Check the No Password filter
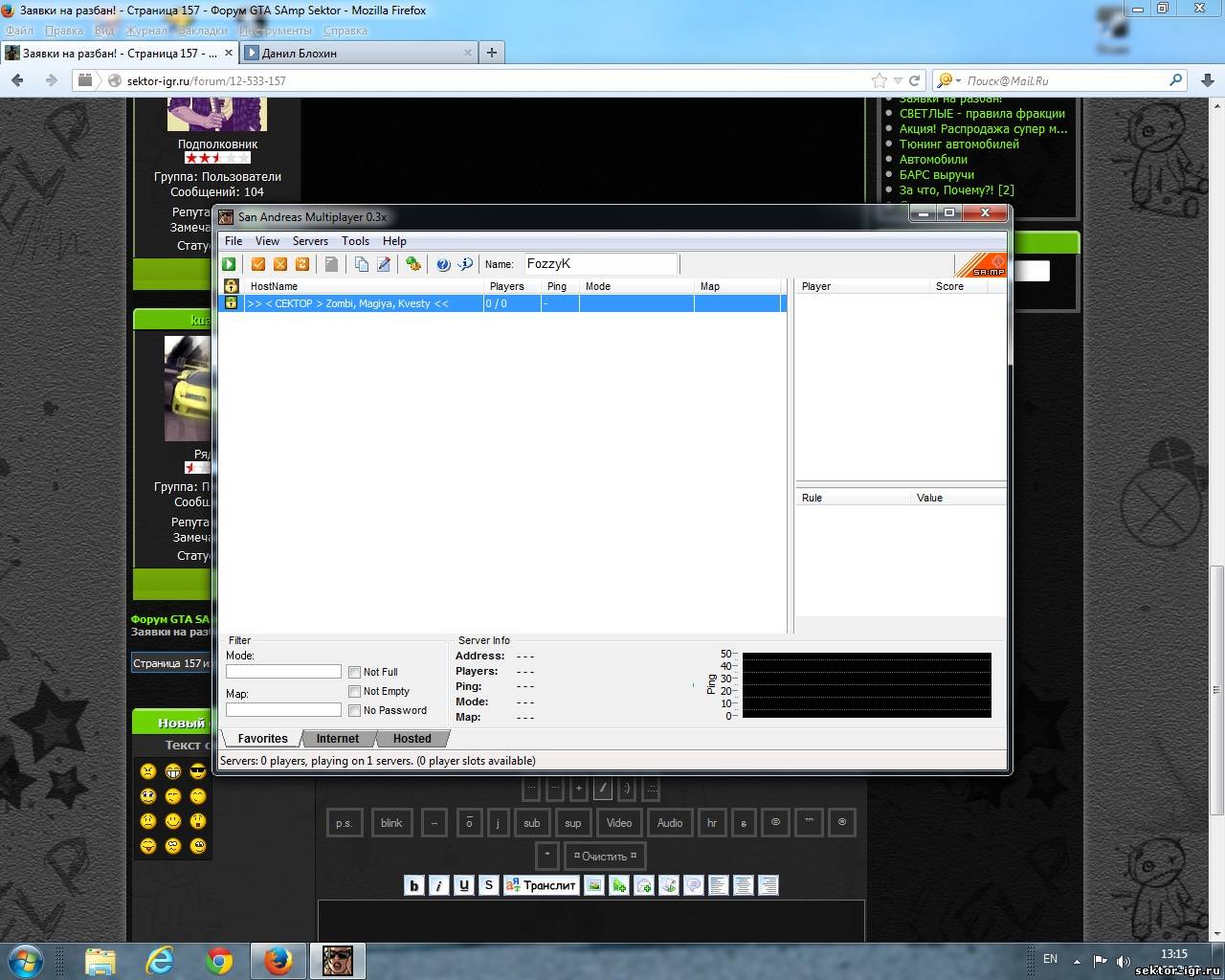The width and height of the screenshot is (1225, 980). [355, 710]
